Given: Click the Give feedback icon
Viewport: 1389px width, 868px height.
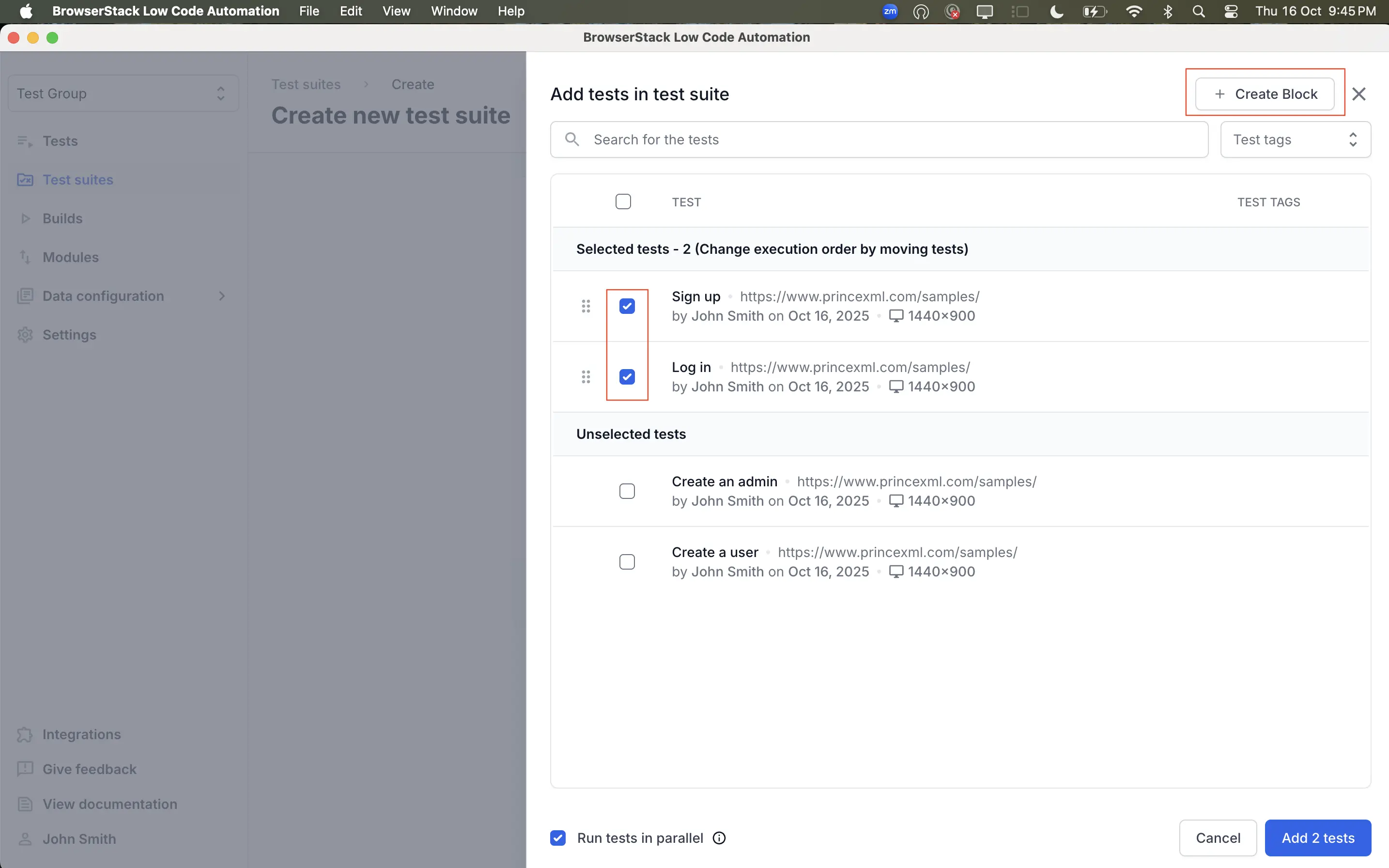Looking at the screenshot, I should coord(24,769).
